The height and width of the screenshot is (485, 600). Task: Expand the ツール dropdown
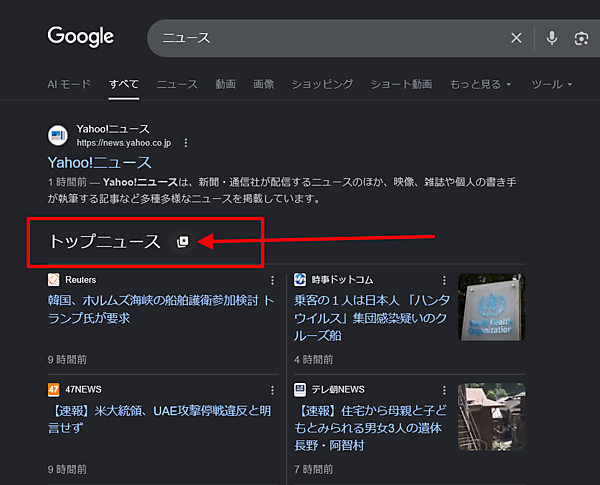click(552, 84)
